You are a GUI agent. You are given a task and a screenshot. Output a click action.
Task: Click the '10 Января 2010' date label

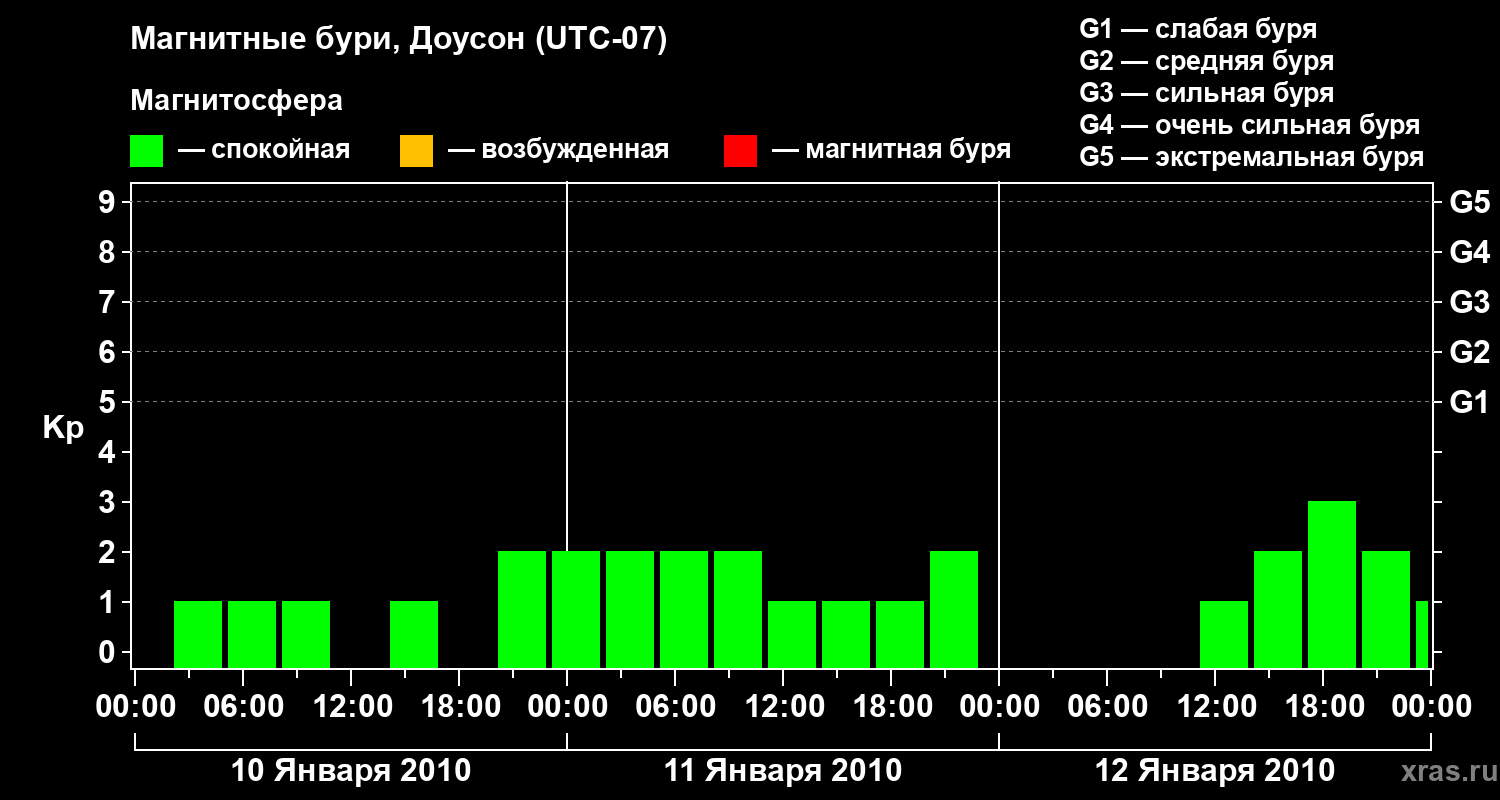pos(351,771)
